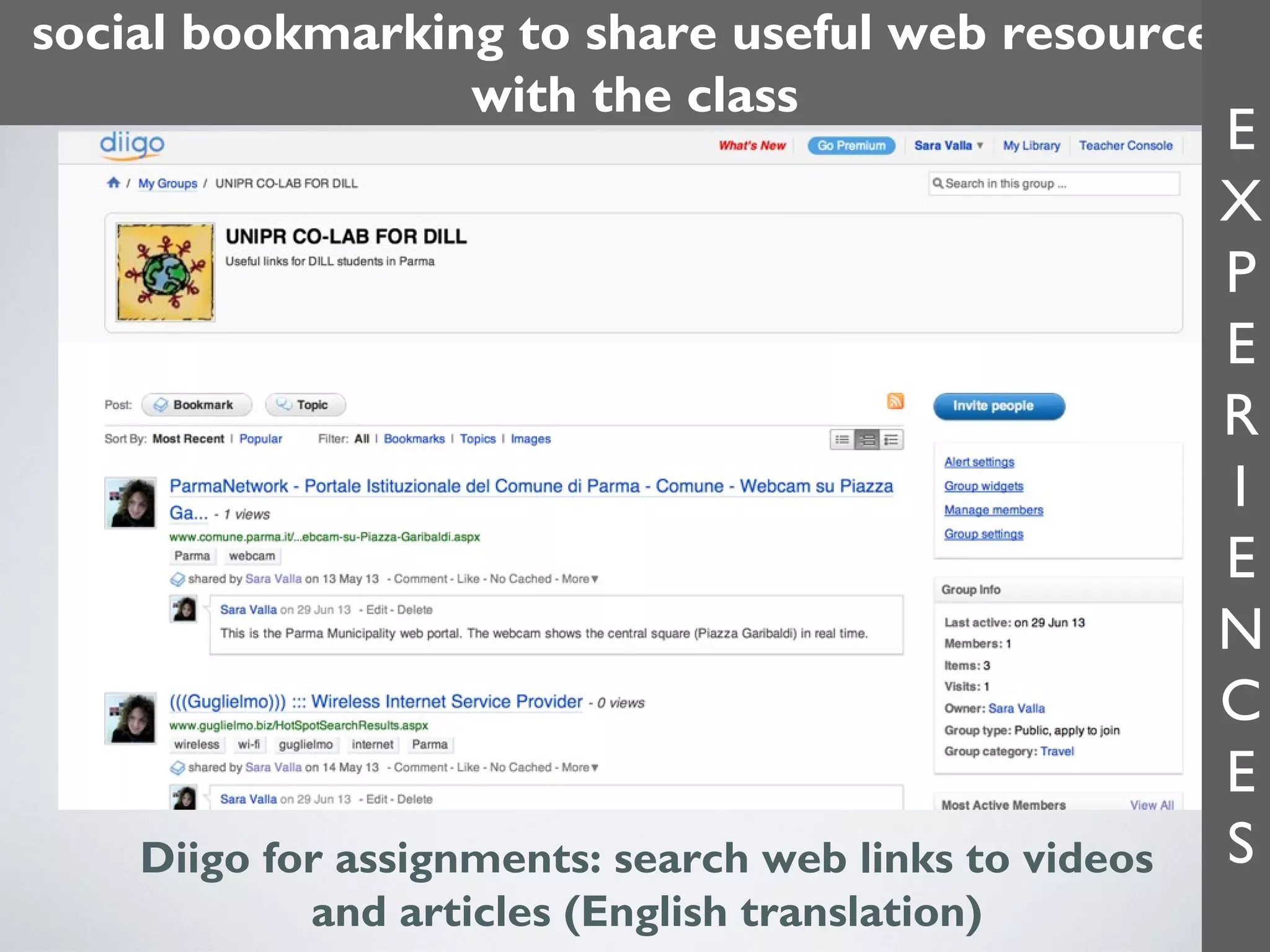Delete the 29 Jun 13 ParmaNetwork comment

(415, 610)
